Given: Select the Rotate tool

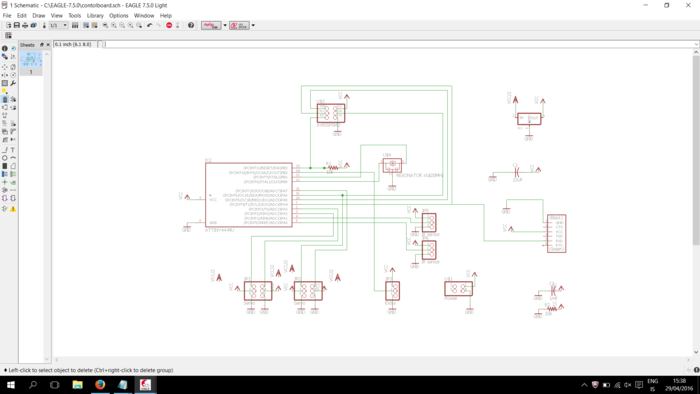Looking at the screenshot, I should [13, 75].
